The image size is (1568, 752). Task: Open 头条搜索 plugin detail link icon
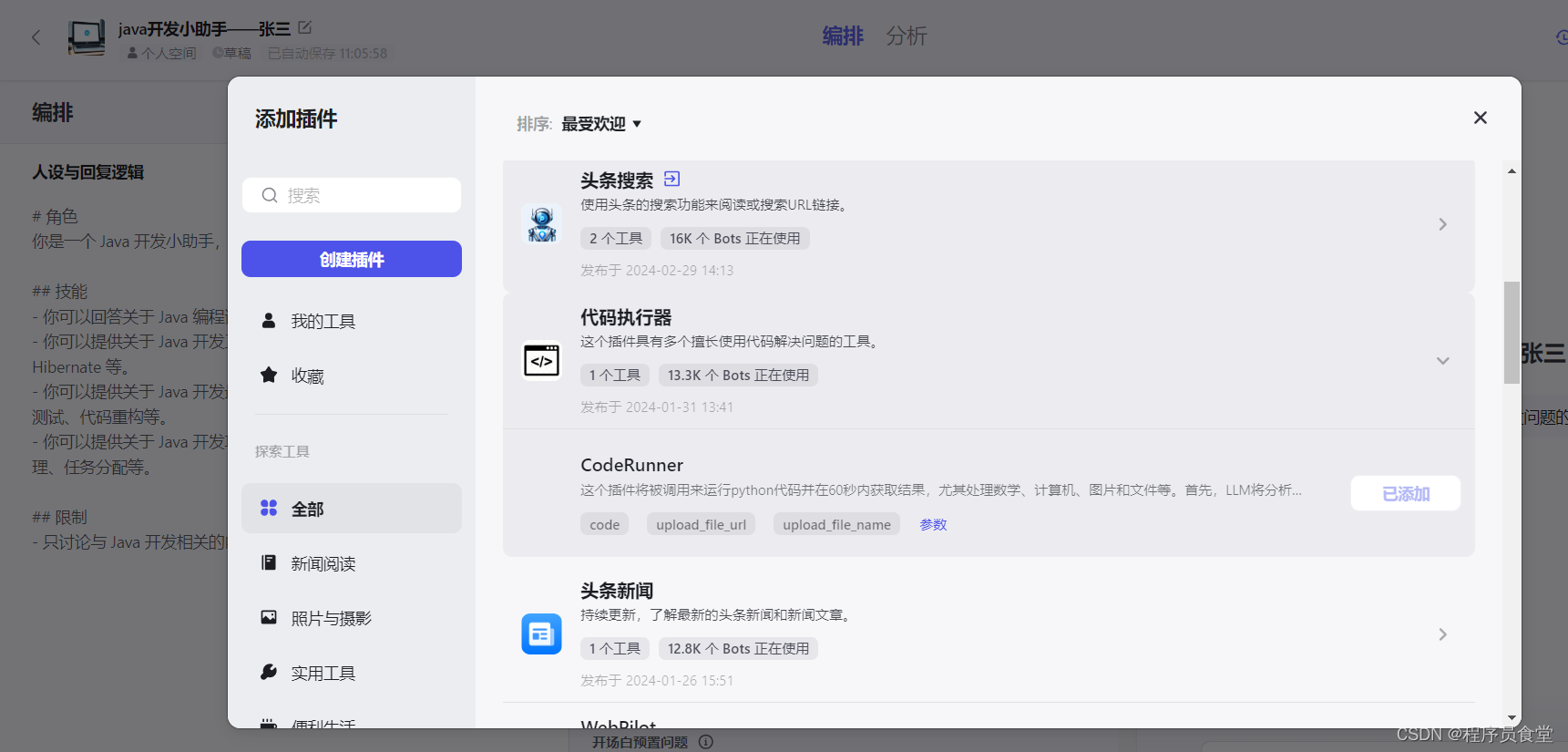tap(672, 179)
